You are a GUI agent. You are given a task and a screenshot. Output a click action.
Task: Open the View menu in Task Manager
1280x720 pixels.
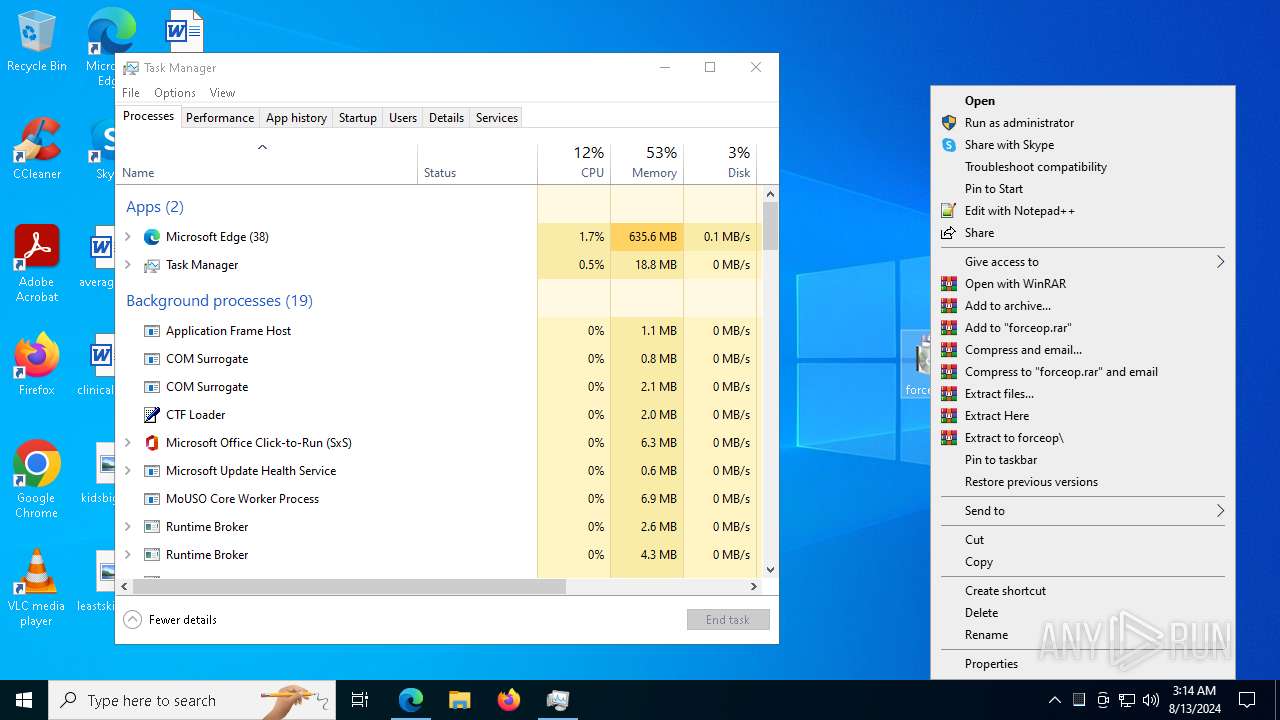pos(222,93)
